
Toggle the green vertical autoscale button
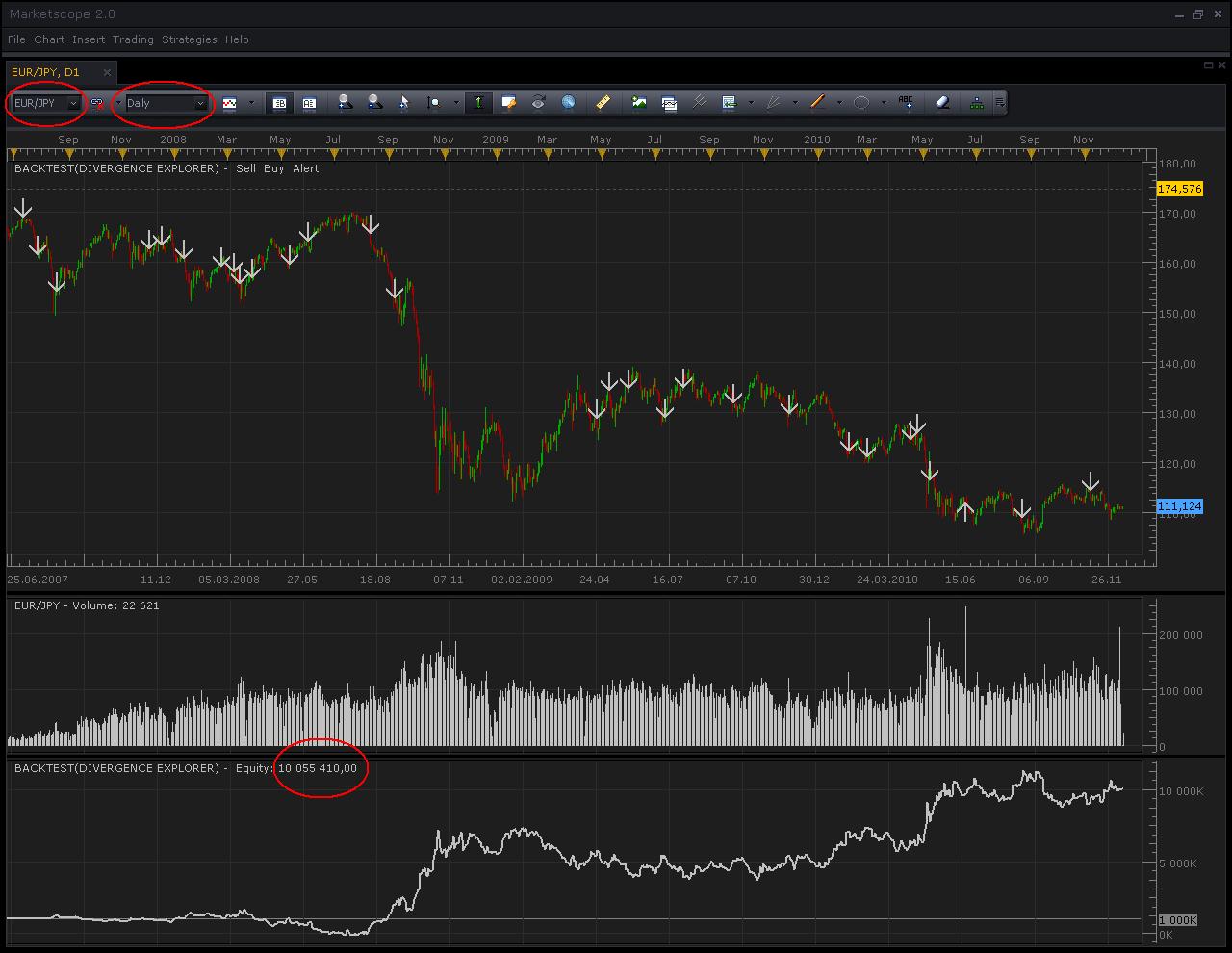click(x=478, y=103)
